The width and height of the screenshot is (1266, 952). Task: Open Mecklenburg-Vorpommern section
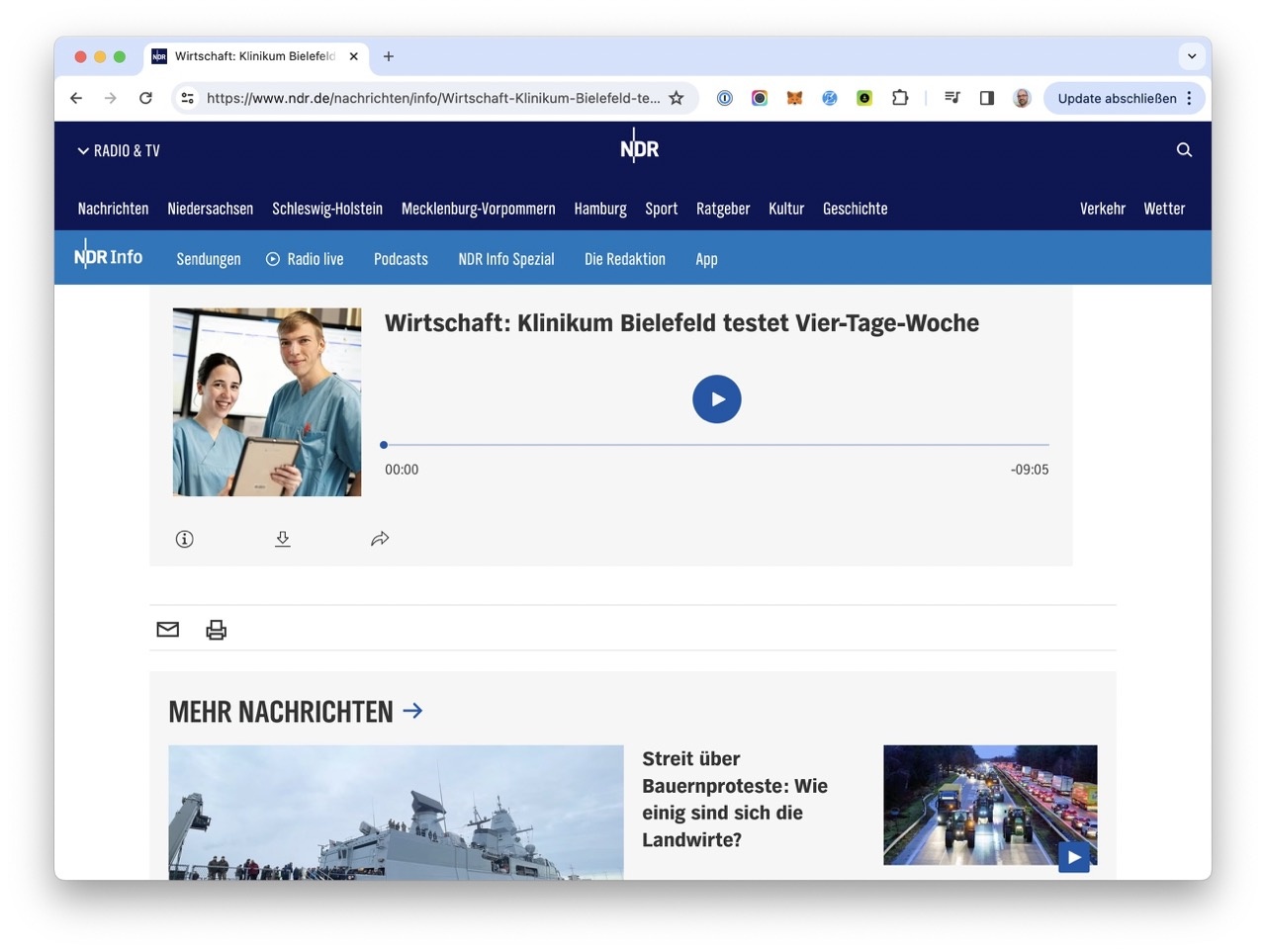tap(479, 209)
